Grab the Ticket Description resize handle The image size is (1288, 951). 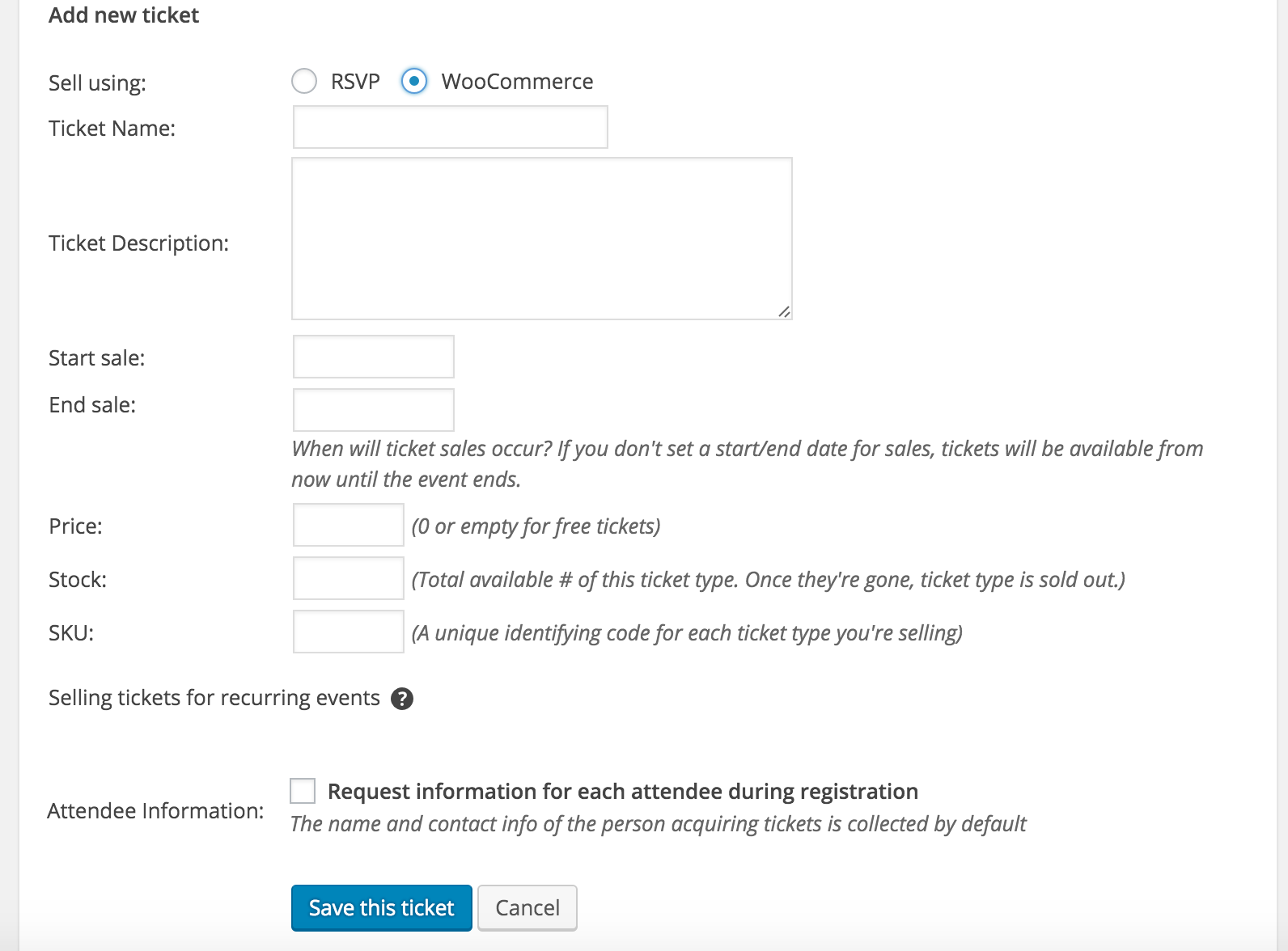tap(784, 311)
